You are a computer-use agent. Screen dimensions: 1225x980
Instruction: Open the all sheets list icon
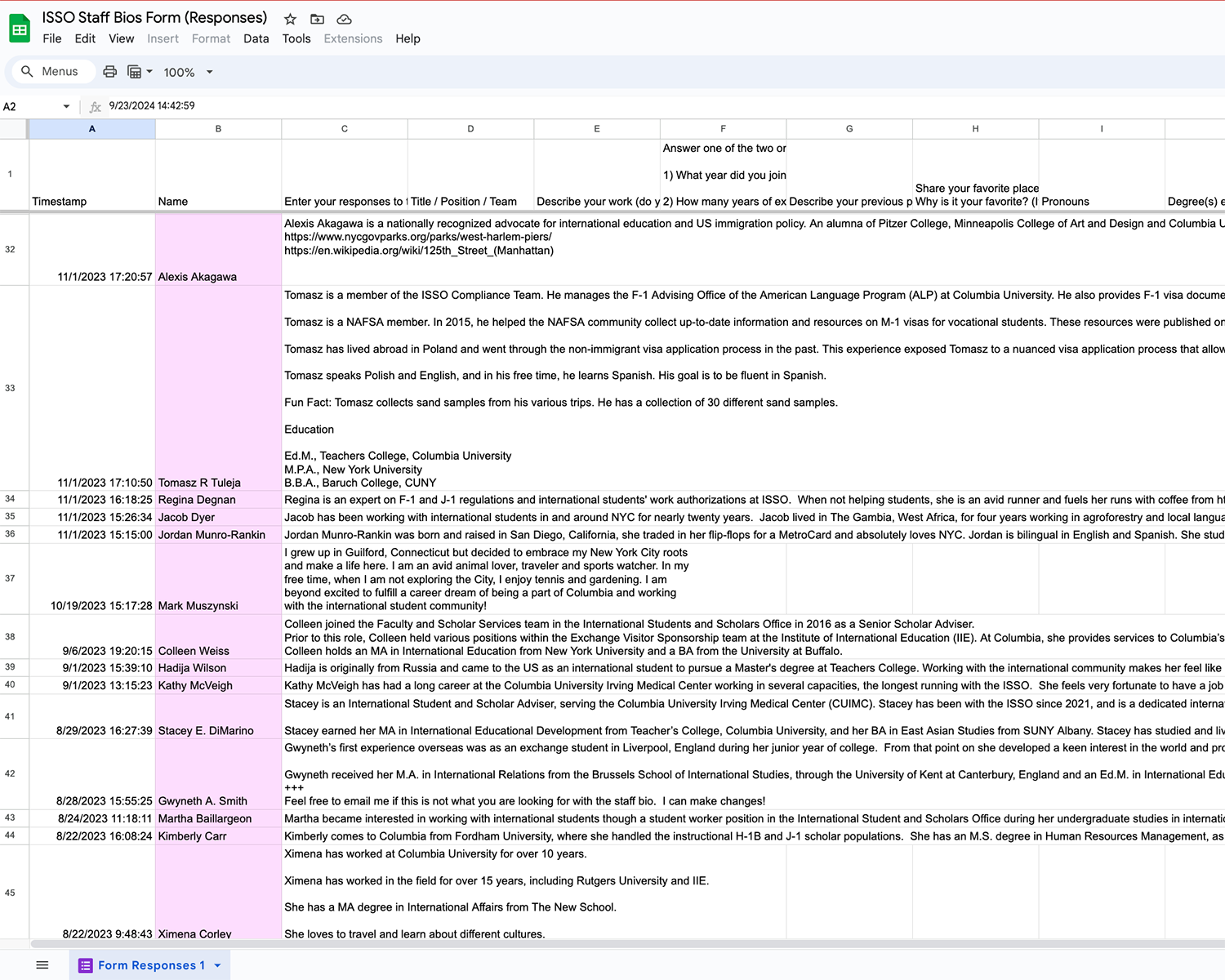[42, 965]
